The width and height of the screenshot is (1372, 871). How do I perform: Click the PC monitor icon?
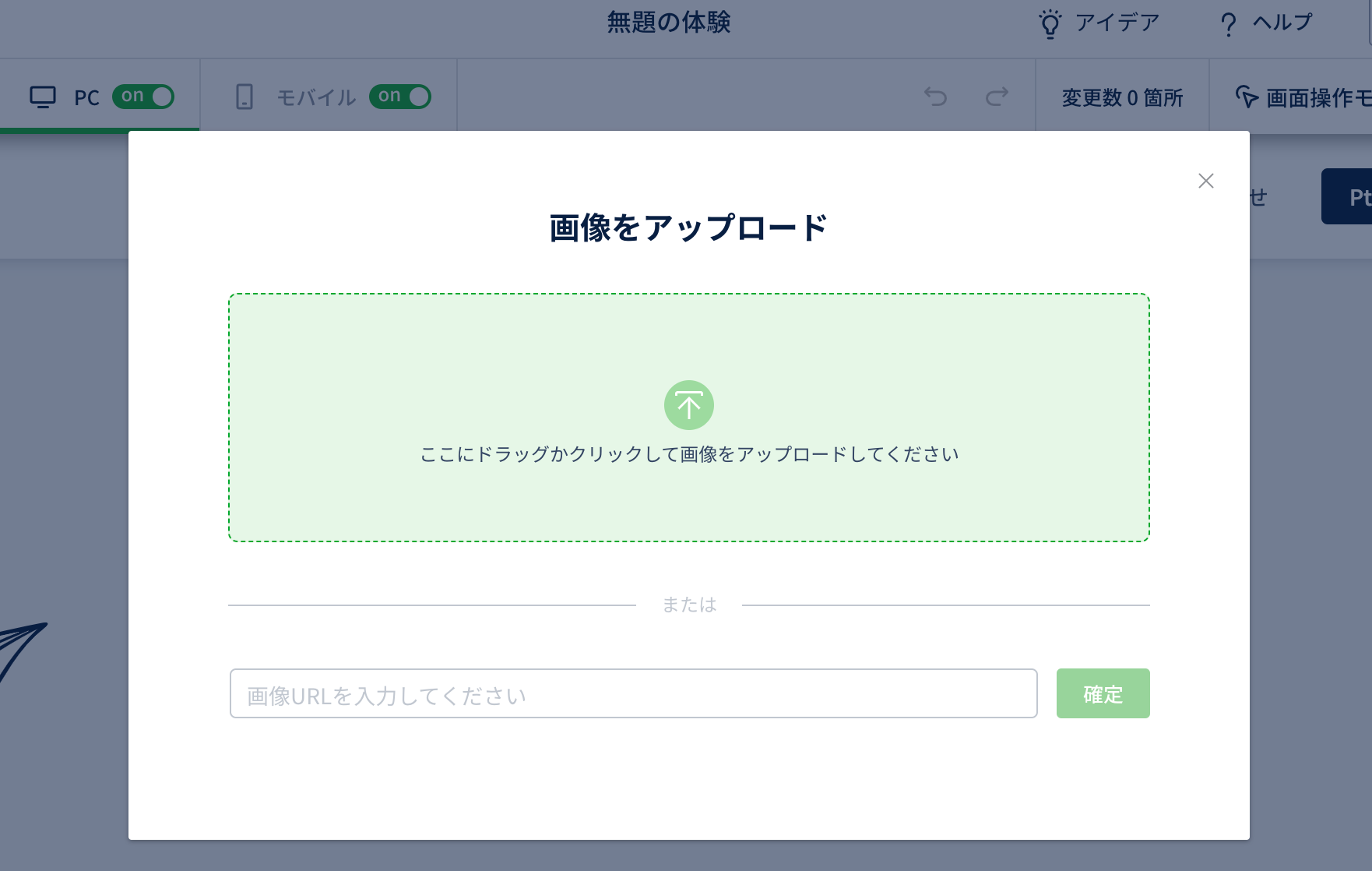pos(43,97)
